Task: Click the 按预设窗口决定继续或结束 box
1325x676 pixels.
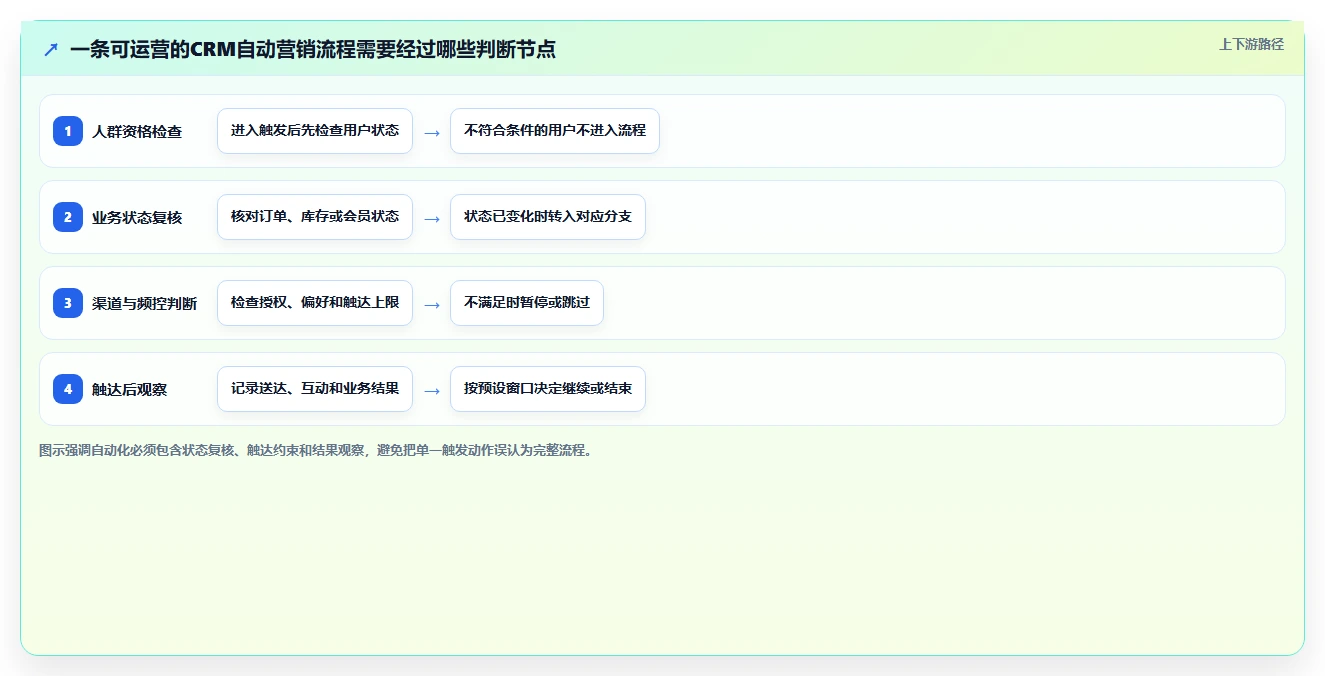Action: coord(548,389)
